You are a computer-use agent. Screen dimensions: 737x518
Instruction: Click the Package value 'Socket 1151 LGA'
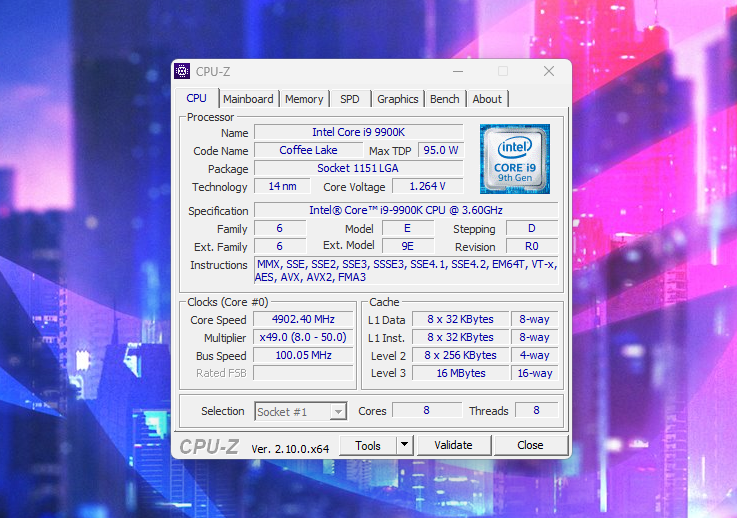pyautogui.click(x=359, y=168)
